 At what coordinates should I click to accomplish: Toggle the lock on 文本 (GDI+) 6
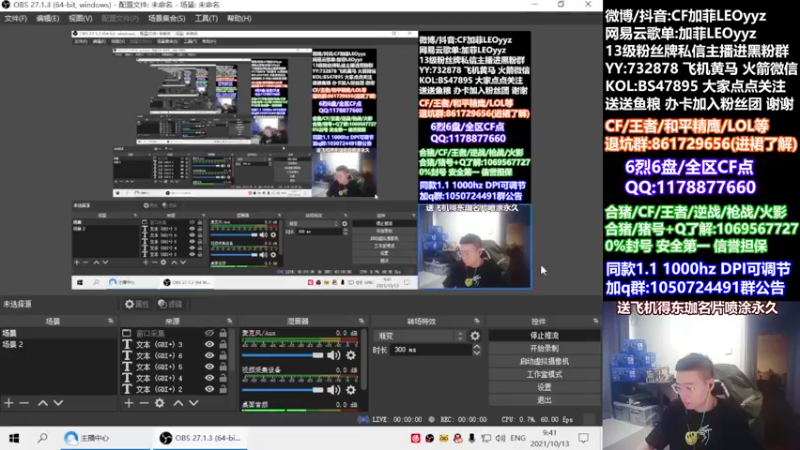coord(223,356)
